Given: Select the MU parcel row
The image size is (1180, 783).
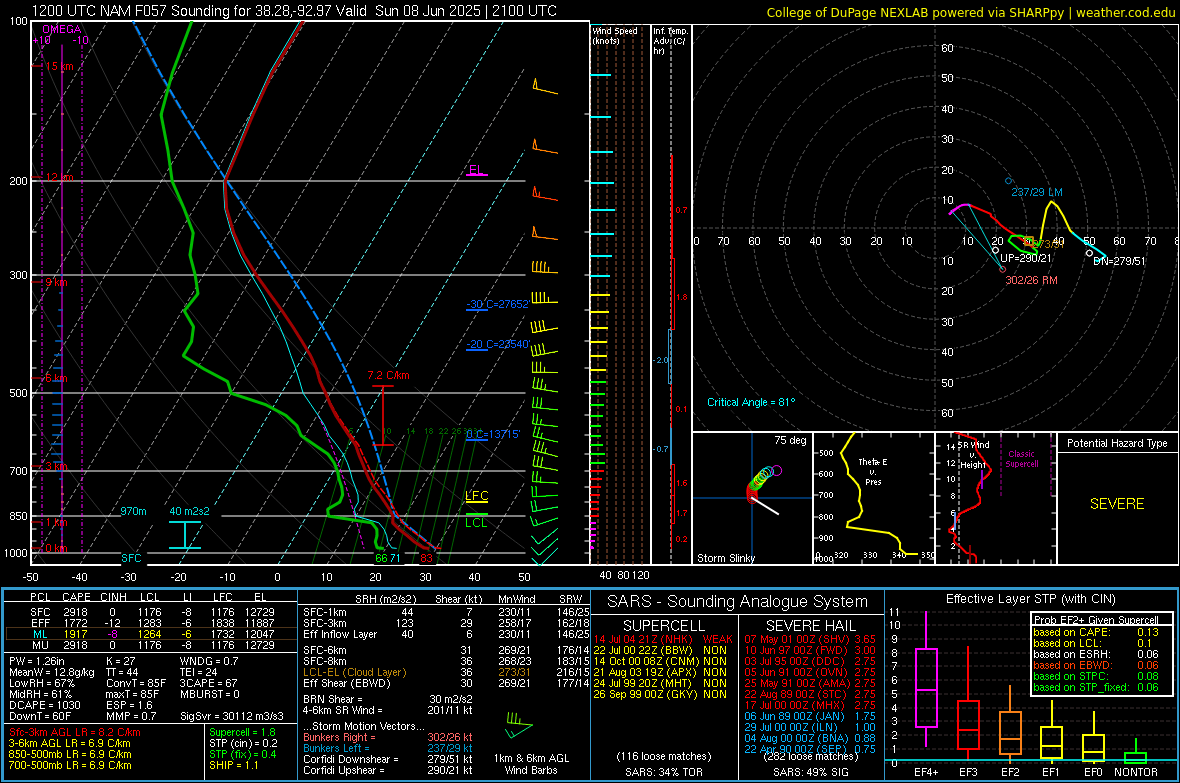Looking at the screenshot, I should coord(151,645).
